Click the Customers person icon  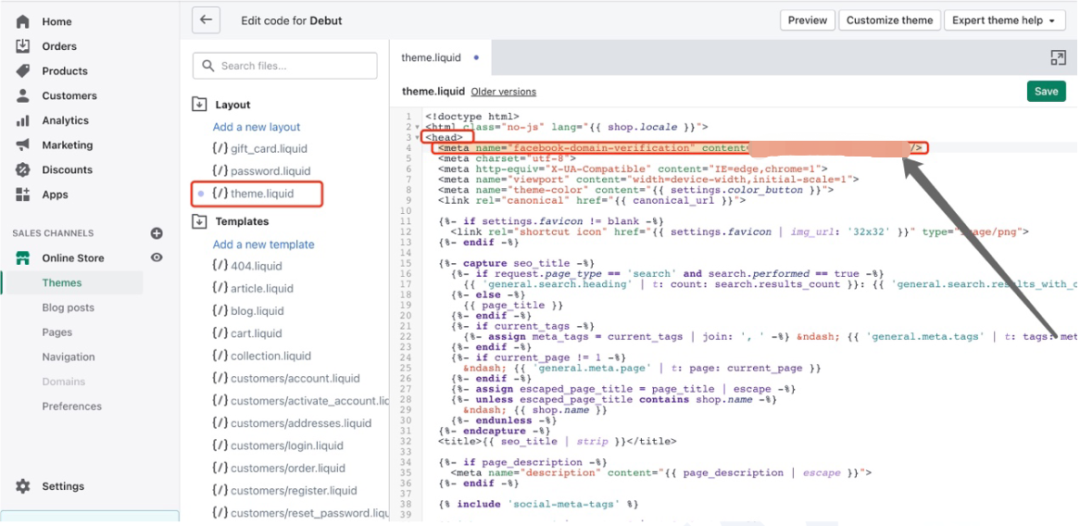coord(23,96)
